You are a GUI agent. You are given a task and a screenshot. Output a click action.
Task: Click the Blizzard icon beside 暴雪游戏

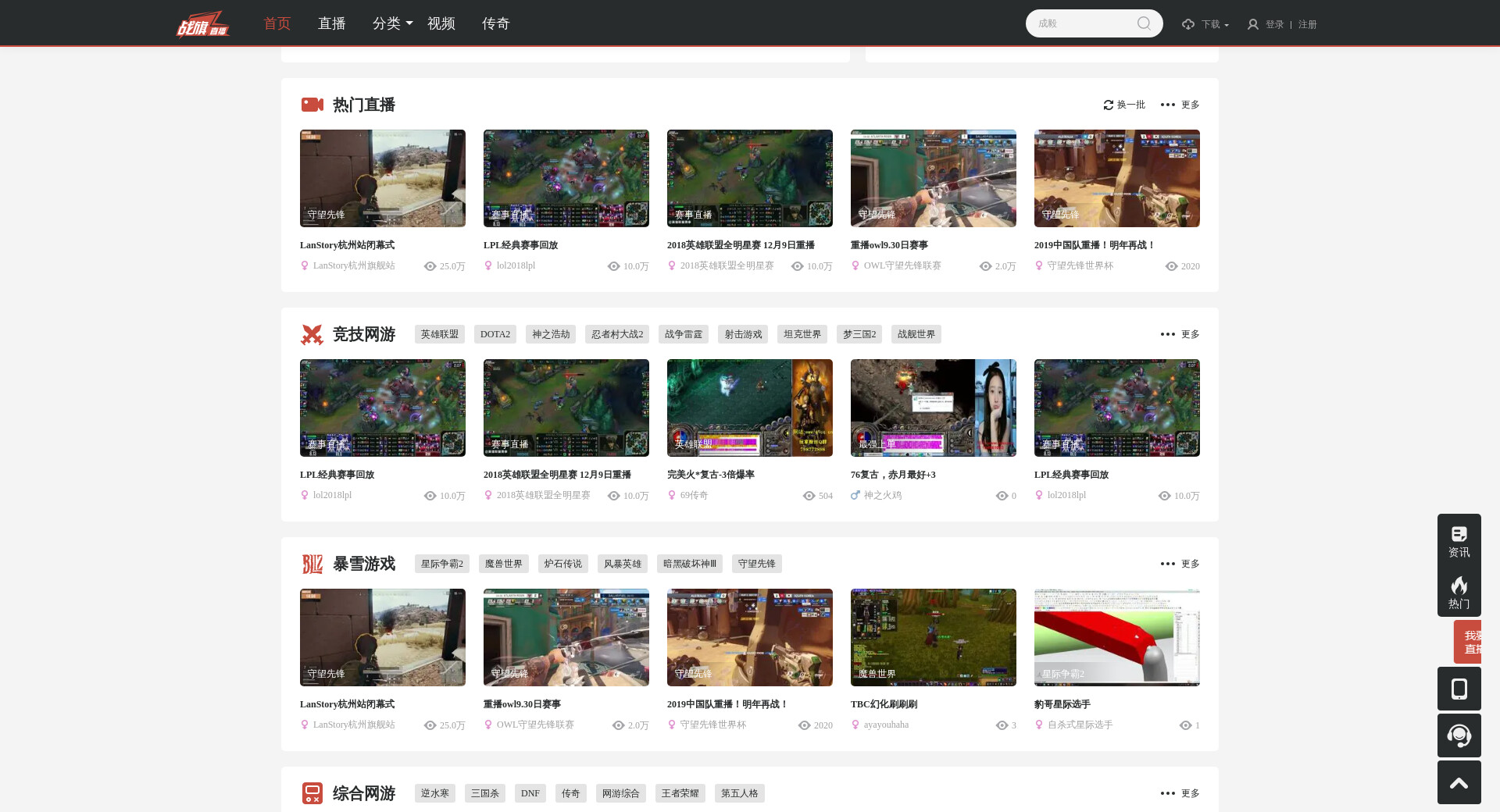pos(312,564)
